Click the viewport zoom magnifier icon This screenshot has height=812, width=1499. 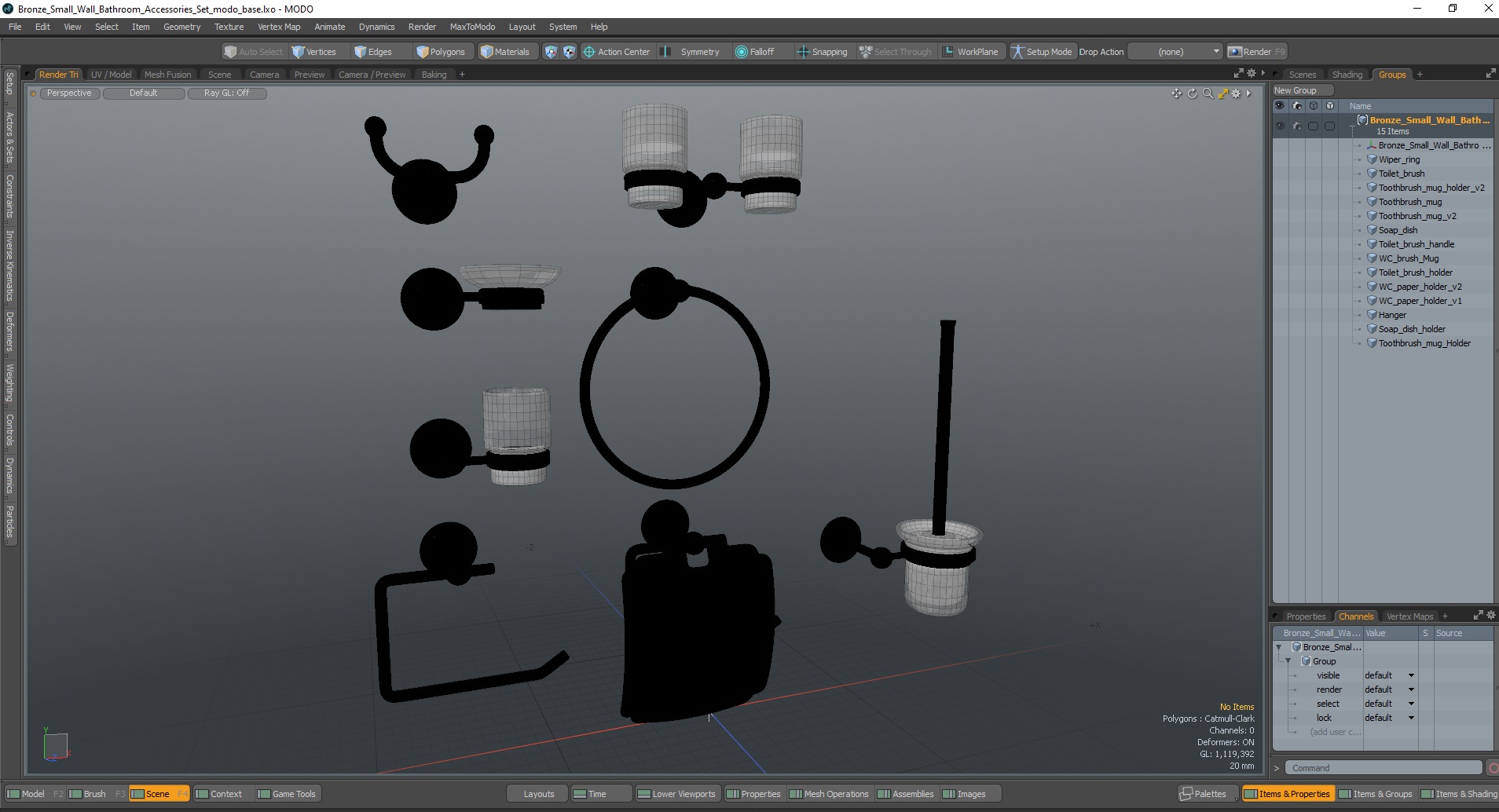pyautogui.click(x=1208, y=93)
